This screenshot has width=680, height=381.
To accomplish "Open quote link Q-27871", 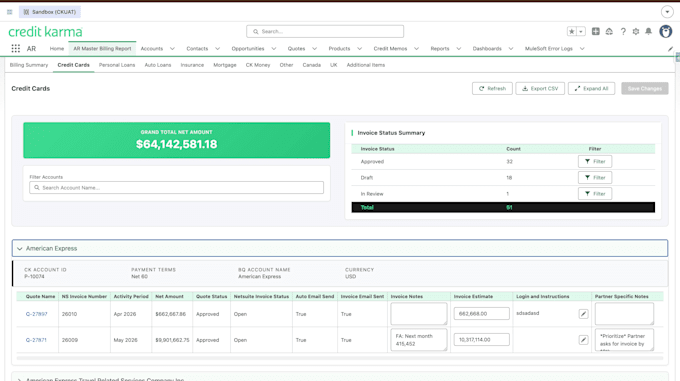I will click(36, 340).
